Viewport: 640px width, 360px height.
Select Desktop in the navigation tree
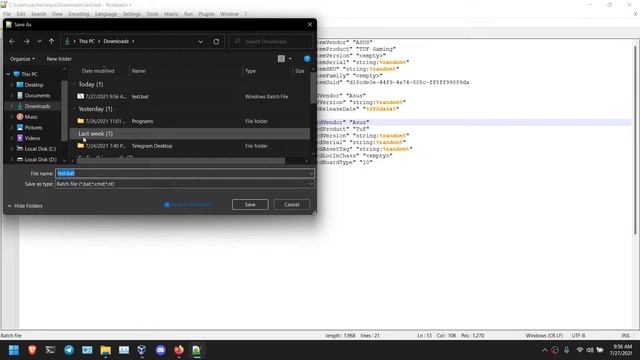click(x=34, y=85)
